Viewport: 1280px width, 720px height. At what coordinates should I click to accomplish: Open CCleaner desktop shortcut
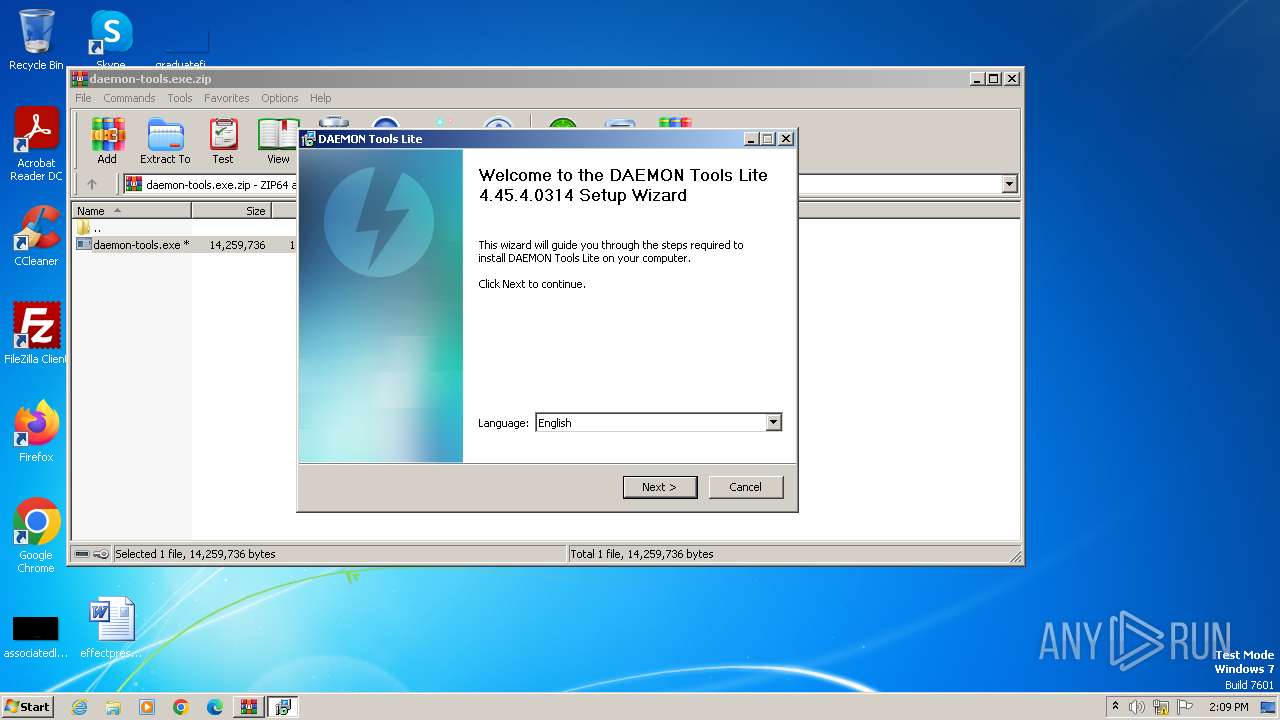point(36,236)
